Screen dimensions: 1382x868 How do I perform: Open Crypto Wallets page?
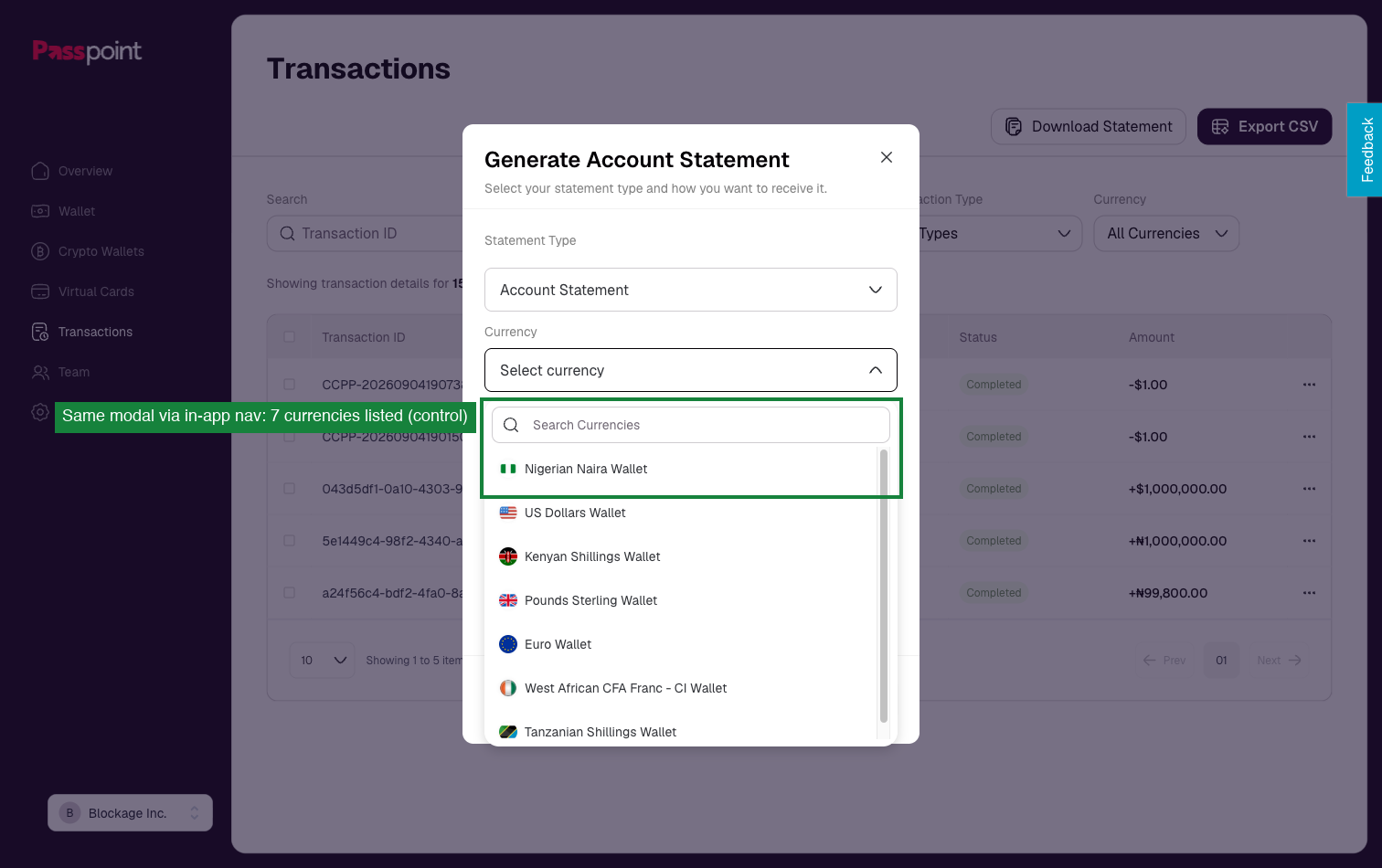[x=101, y=251]
